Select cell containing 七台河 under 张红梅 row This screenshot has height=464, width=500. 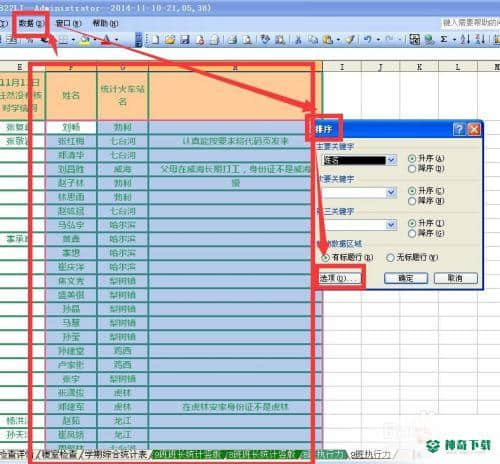(123, 141)
